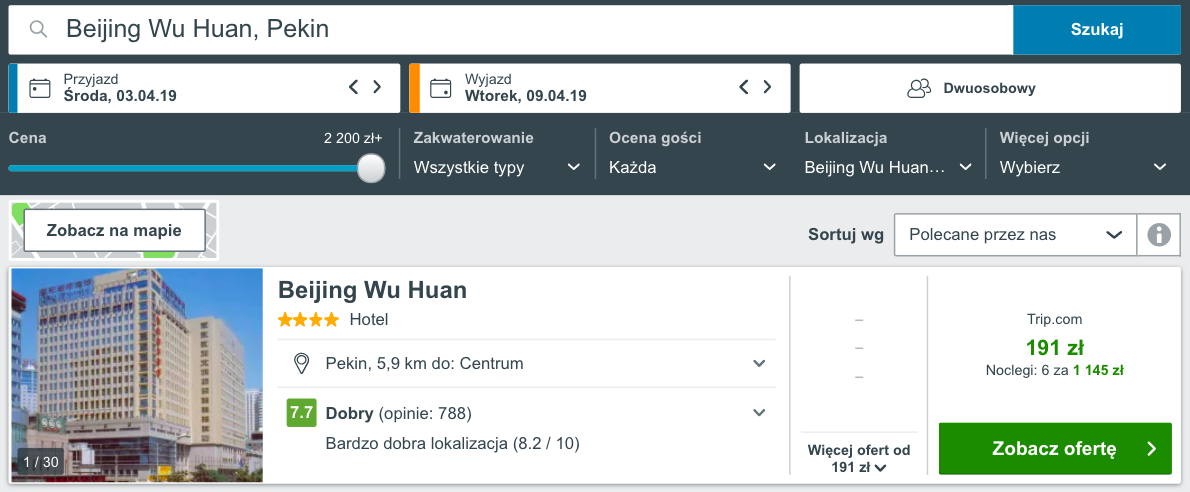1190x492 pixels.
Task: Open the Sortuj wg sort dropdown
Action: [x=1014, y=235]
